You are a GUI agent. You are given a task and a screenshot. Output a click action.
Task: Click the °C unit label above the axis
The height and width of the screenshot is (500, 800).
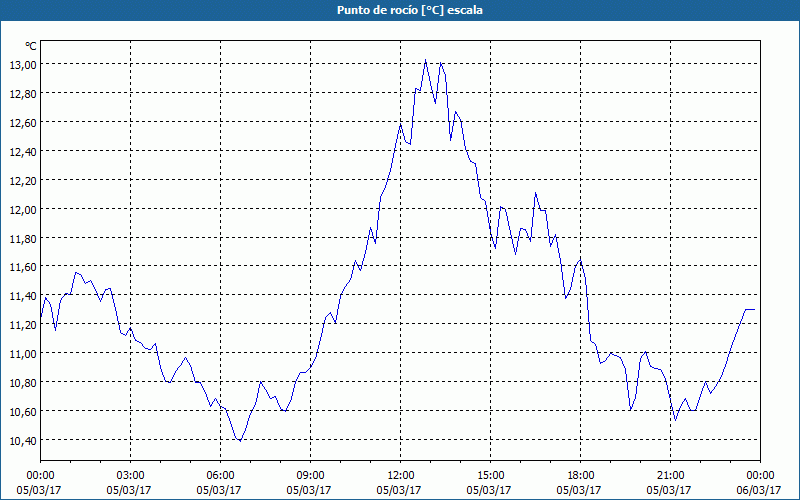coord(31,46)
